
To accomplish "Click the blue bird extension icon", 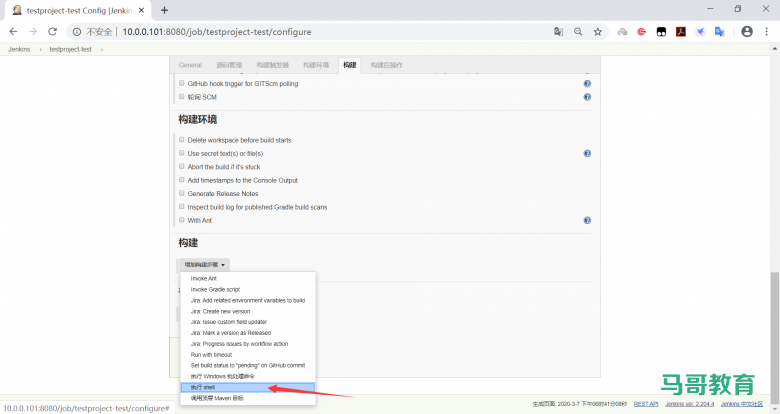I will tap(700, 31).
